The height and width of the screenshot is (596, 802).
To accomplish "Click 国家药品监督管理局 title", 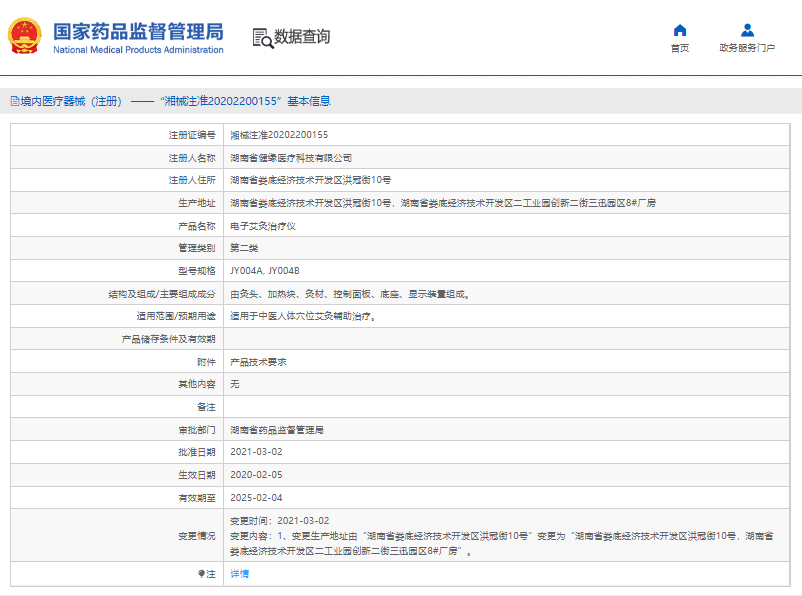I will pos(138,32).
